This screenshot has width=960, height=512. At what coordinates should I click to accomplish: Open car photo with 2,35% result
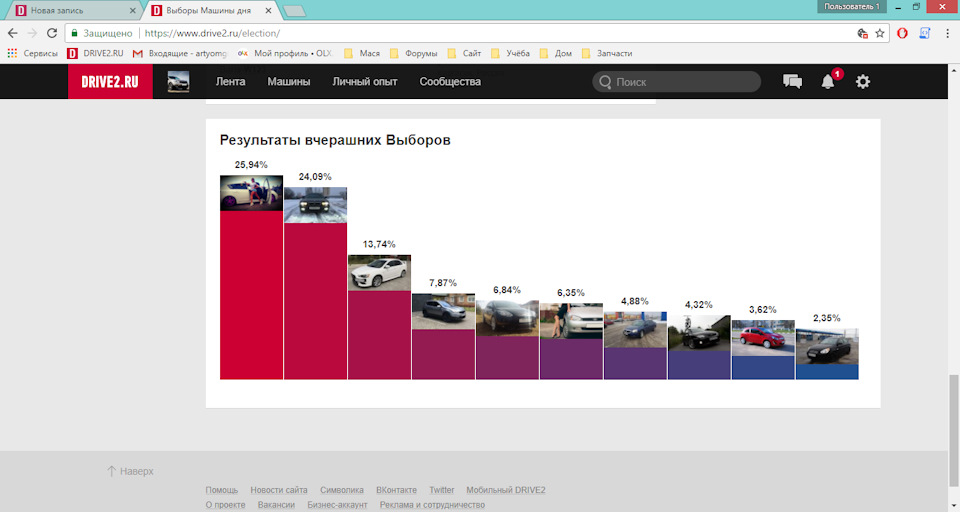827,346
